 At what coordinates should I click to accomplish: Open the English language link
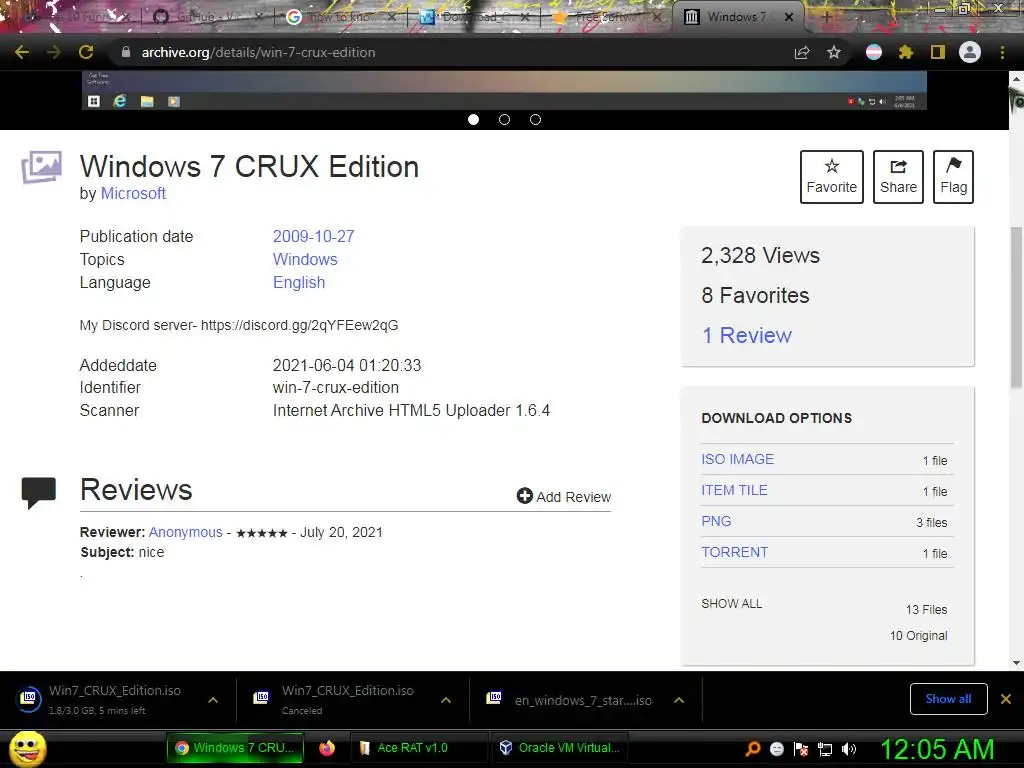(x=298, y=282)
